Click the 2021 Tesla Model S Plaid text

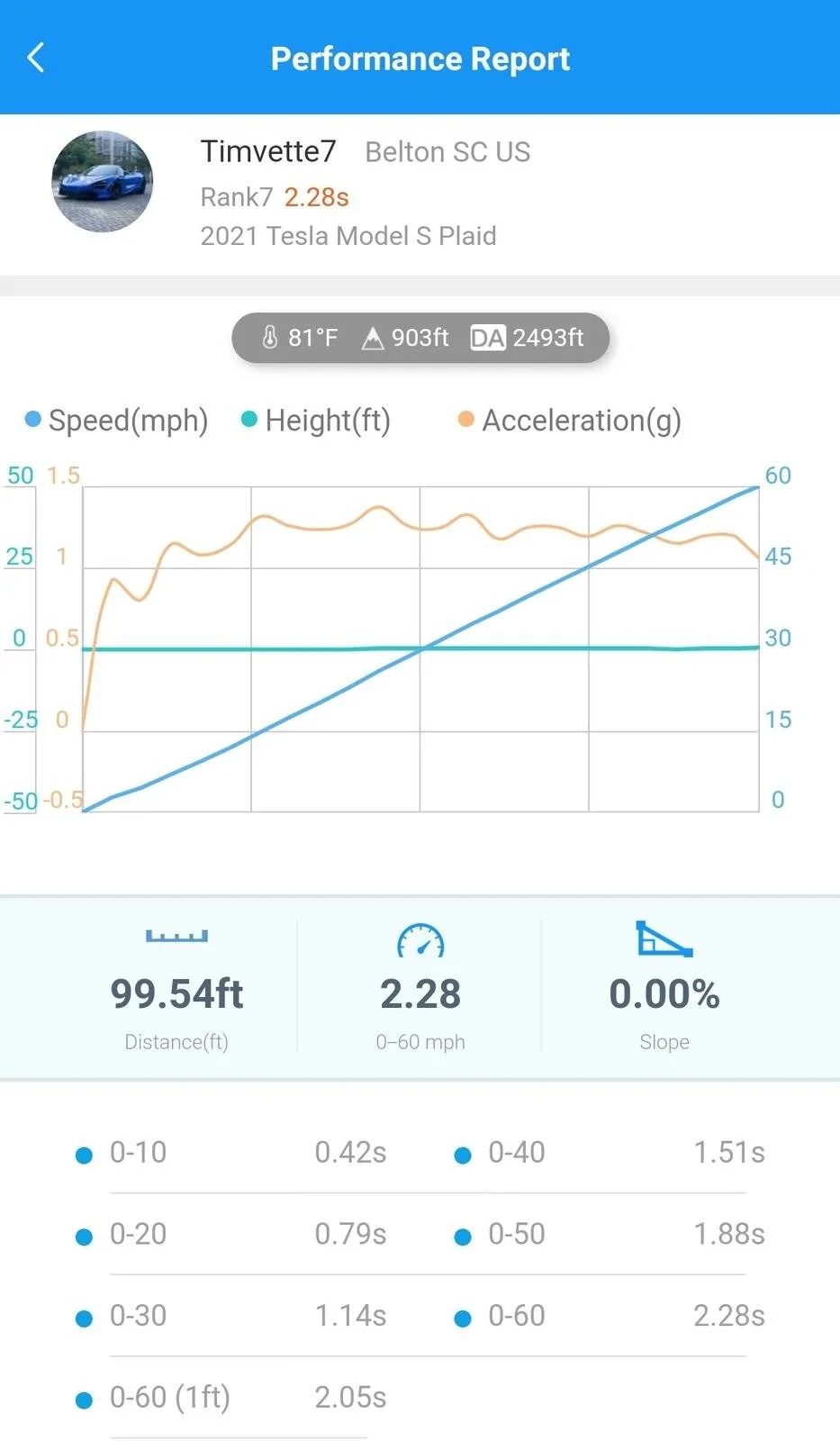point(348,236)
